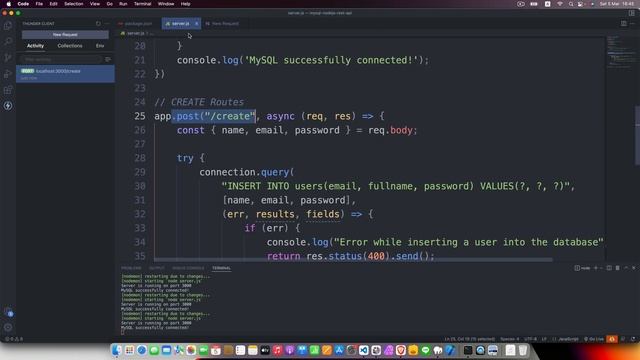
Task: Open the Extensions view
Action: point(8,90)
